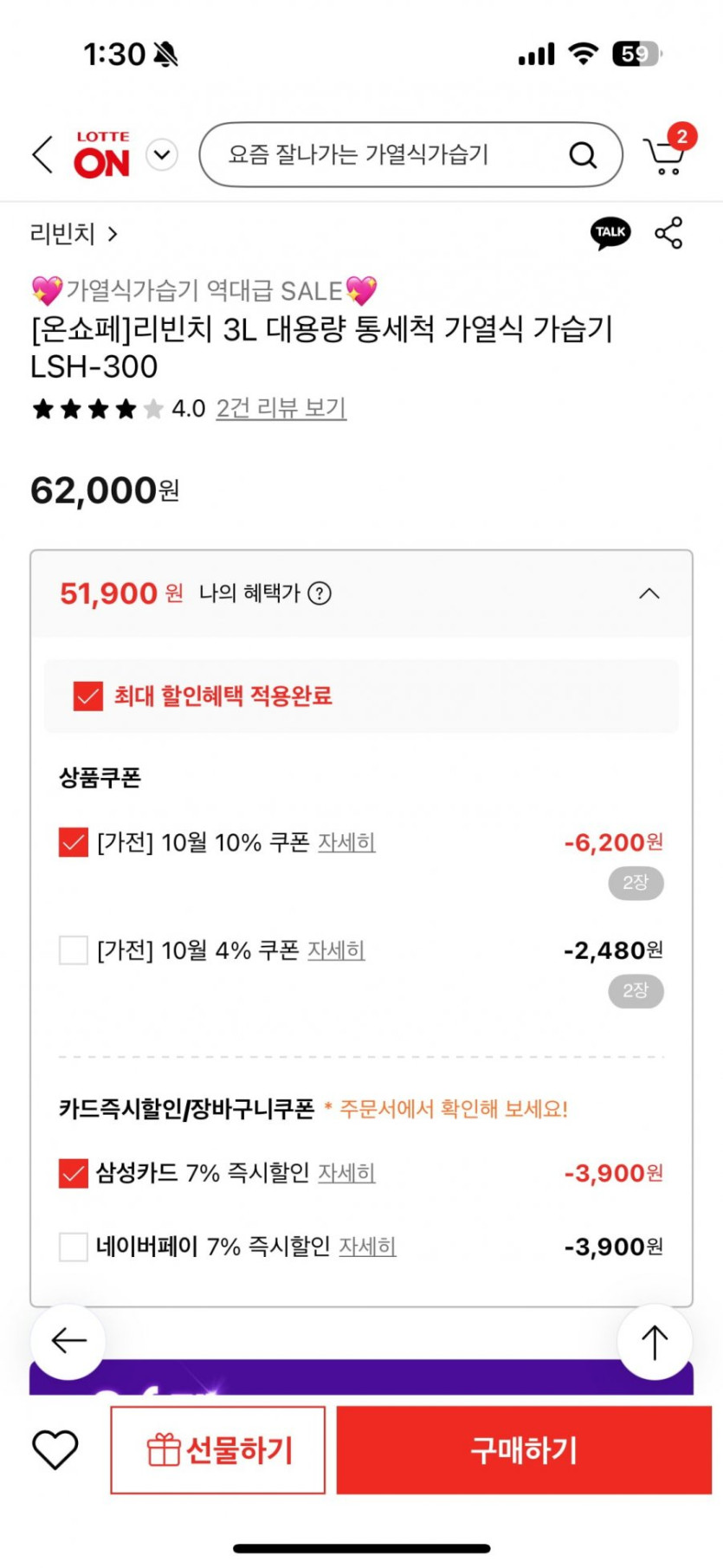Tap the share icon

tap(668, 233)
